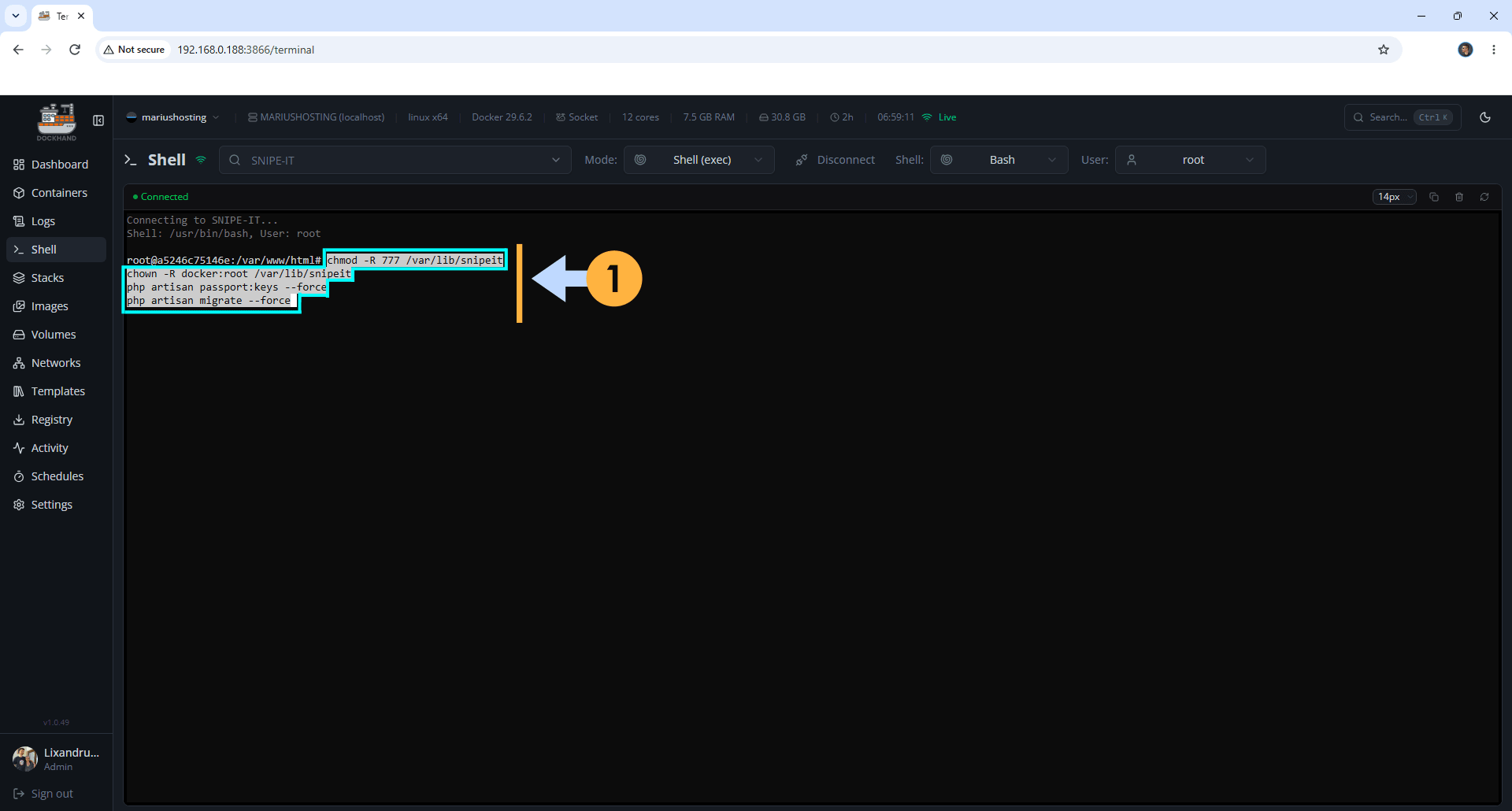This screenshot has height=811, width=1512.
Task: Expand the mariushosting environment selector
Action: point(173,117)
